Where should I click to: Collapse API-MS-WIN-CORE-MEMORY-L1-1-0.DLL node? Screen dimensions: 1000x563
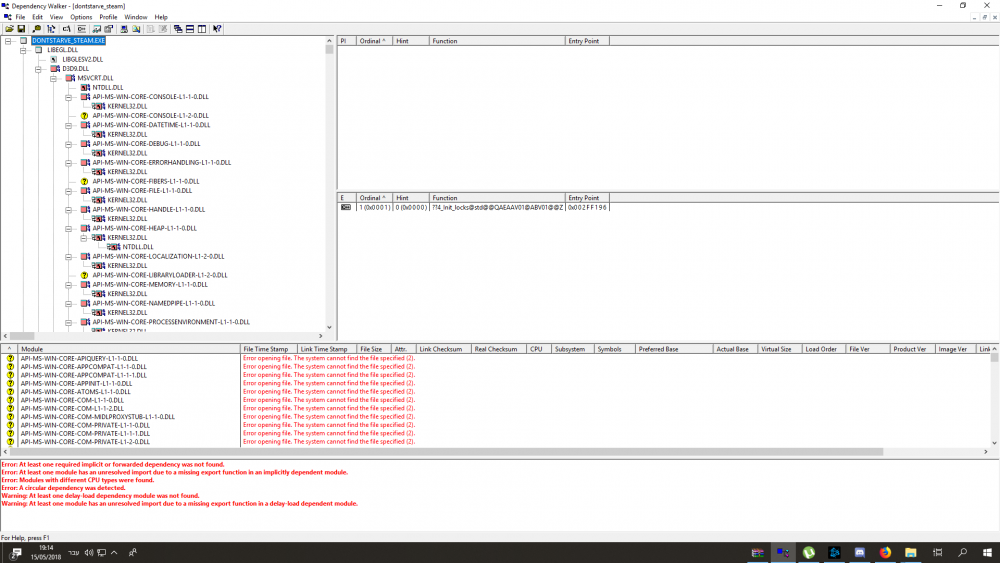point(69,285)
